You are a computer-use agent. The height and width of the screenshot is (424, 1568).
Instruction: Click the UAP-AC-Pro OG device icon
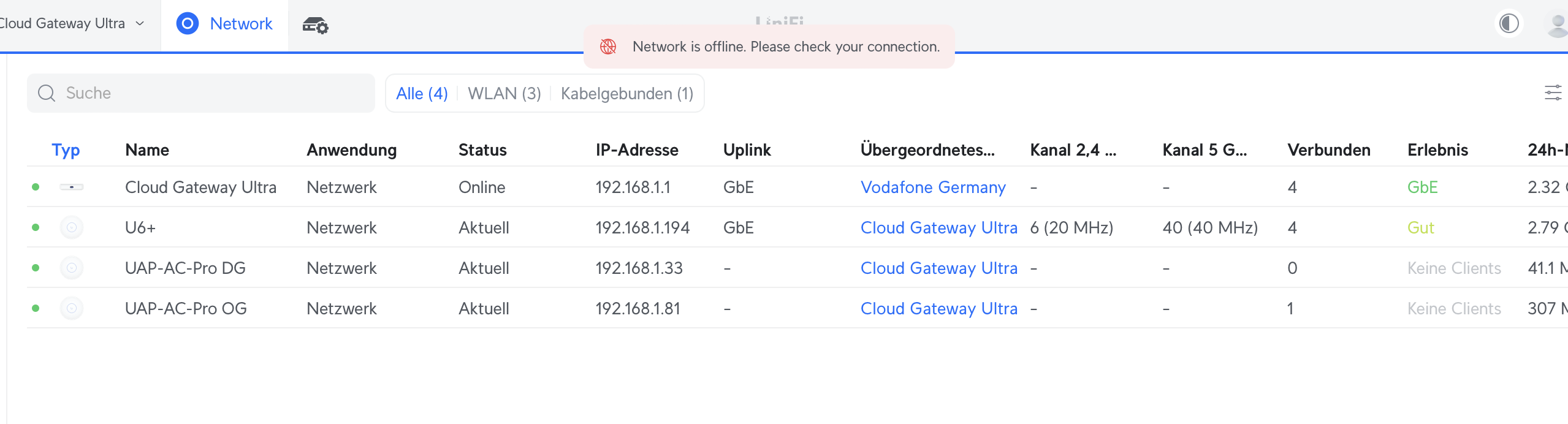[72, 308]
